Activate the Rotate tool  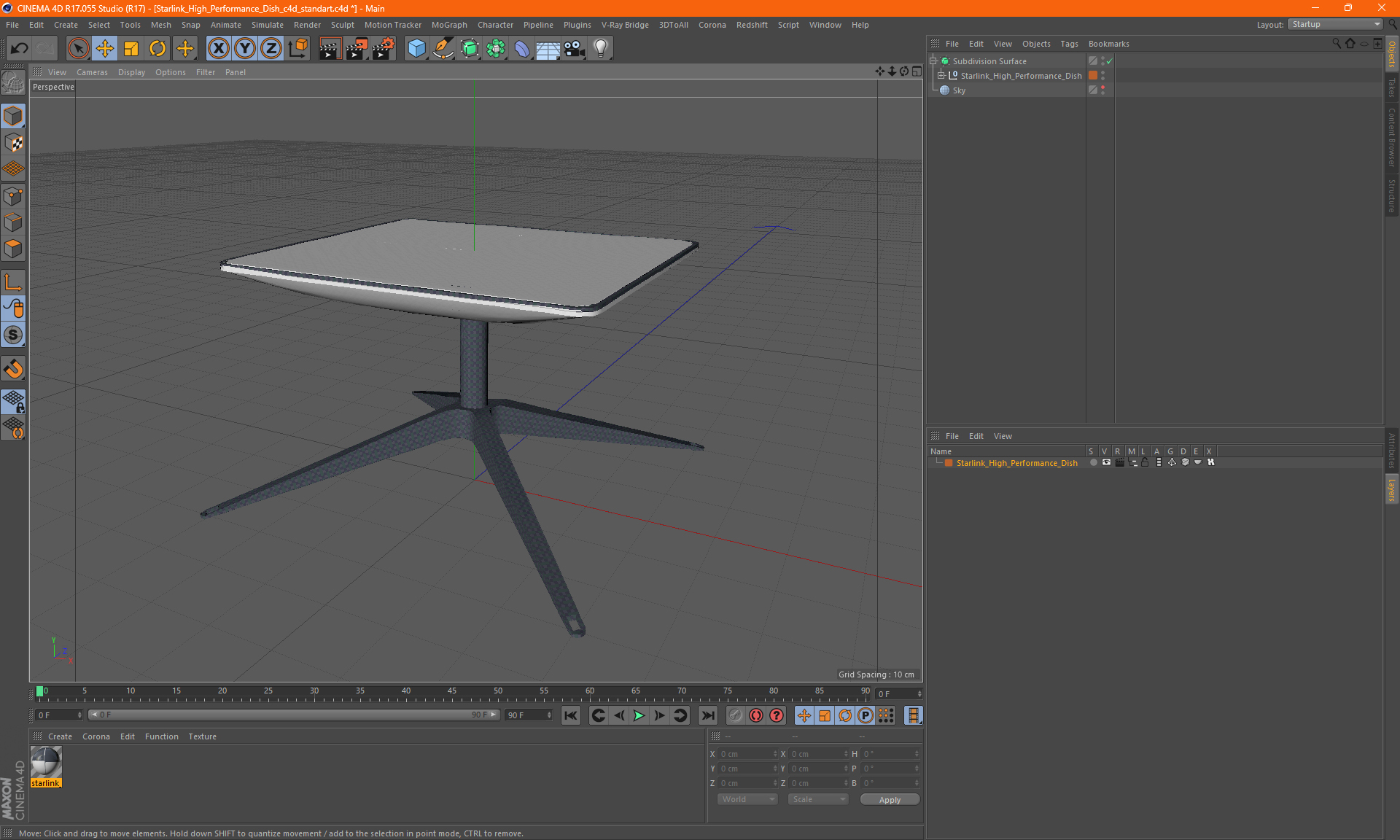pos(157,48)
